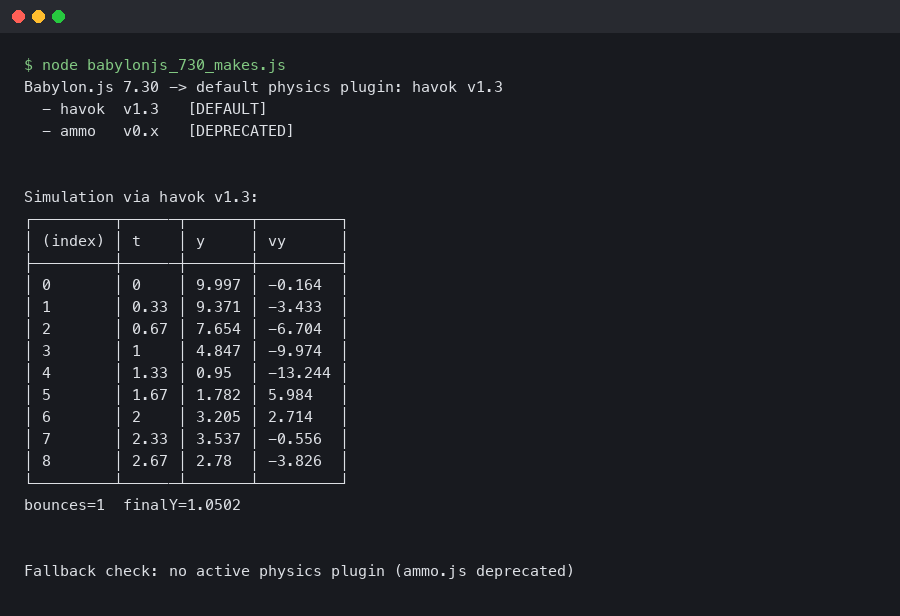The width and height of the screenshot is (900, 616).
Task: Click the y value 9.997 in row 0
Action: pos(218,285)
